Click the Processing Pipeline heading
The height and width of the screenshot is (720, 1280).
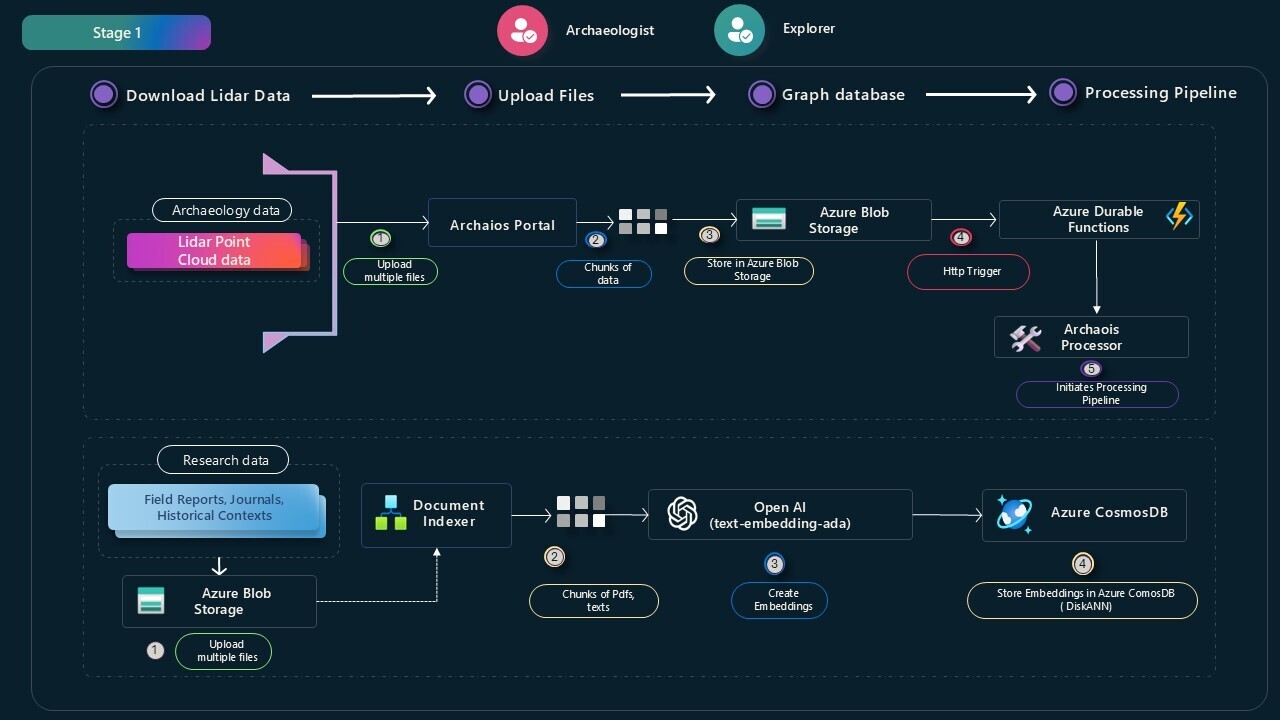click(x=1160, y=93)
